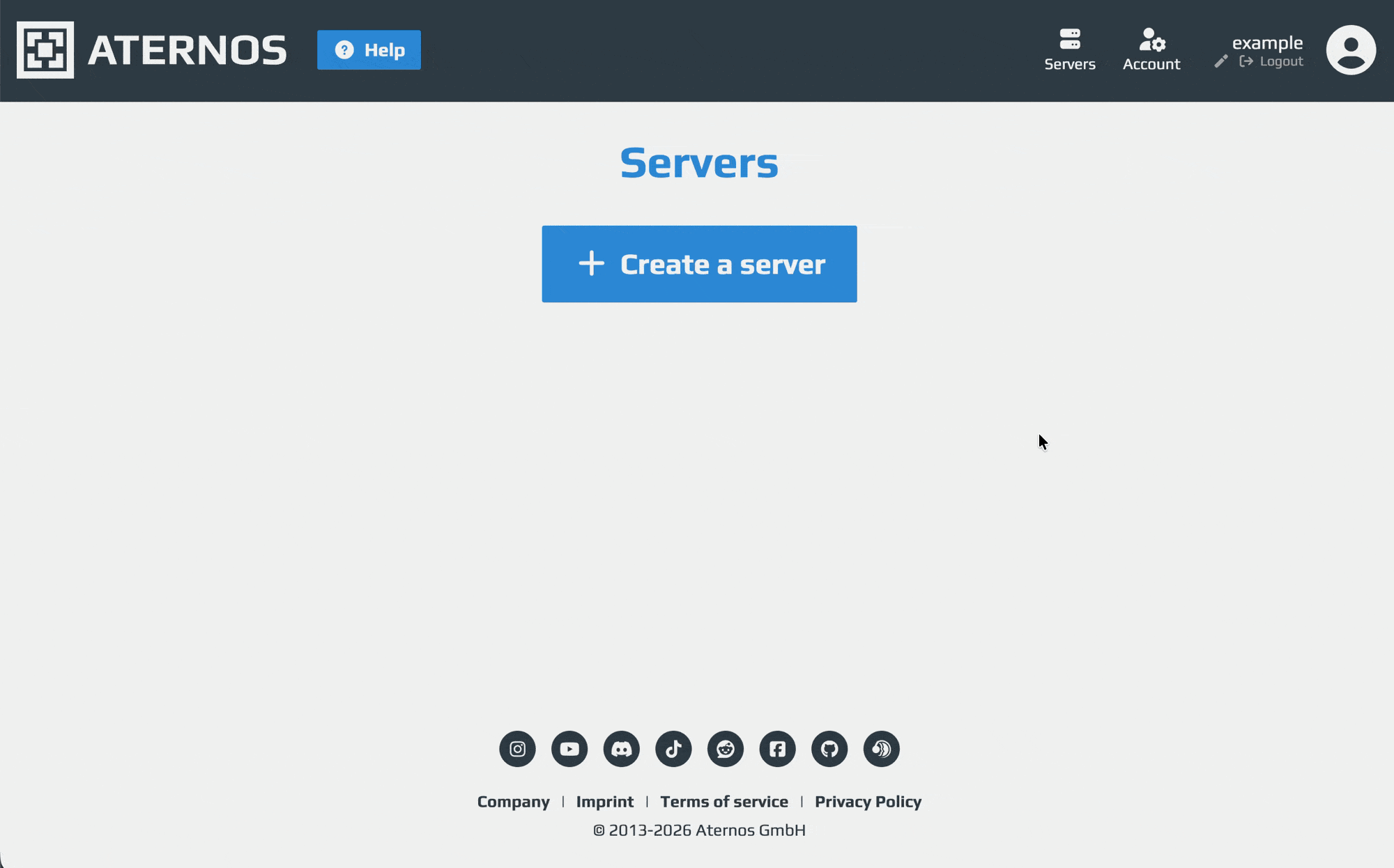Open the Account navigation item
The height and width of the screenshot is (868, 1394).
(x=1151, y=50)
